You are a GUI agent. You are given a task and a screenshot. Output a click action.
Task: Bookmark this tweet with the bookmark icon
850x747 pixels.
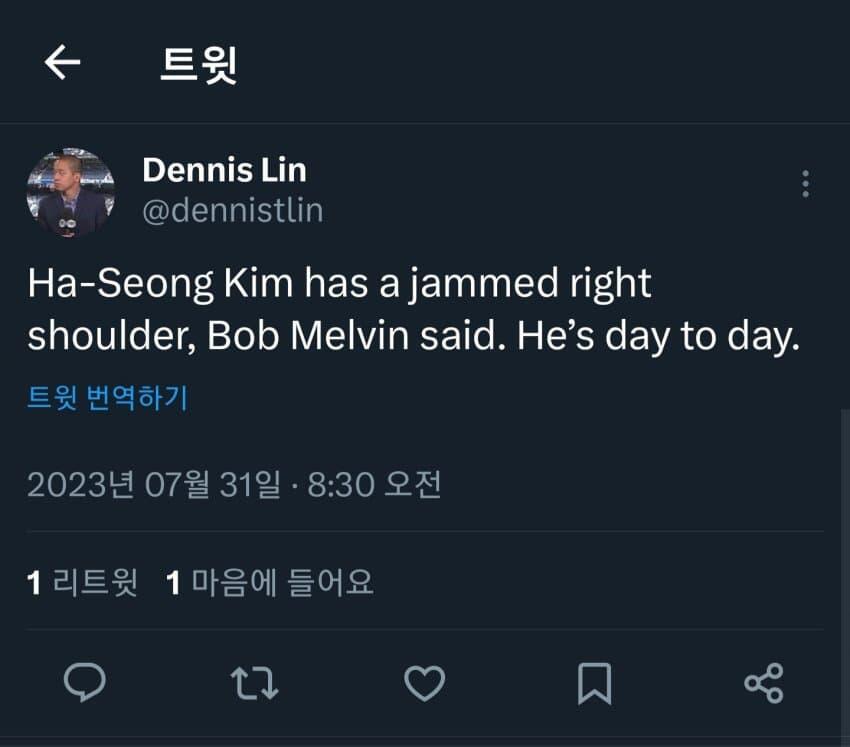tap(594, 683)
